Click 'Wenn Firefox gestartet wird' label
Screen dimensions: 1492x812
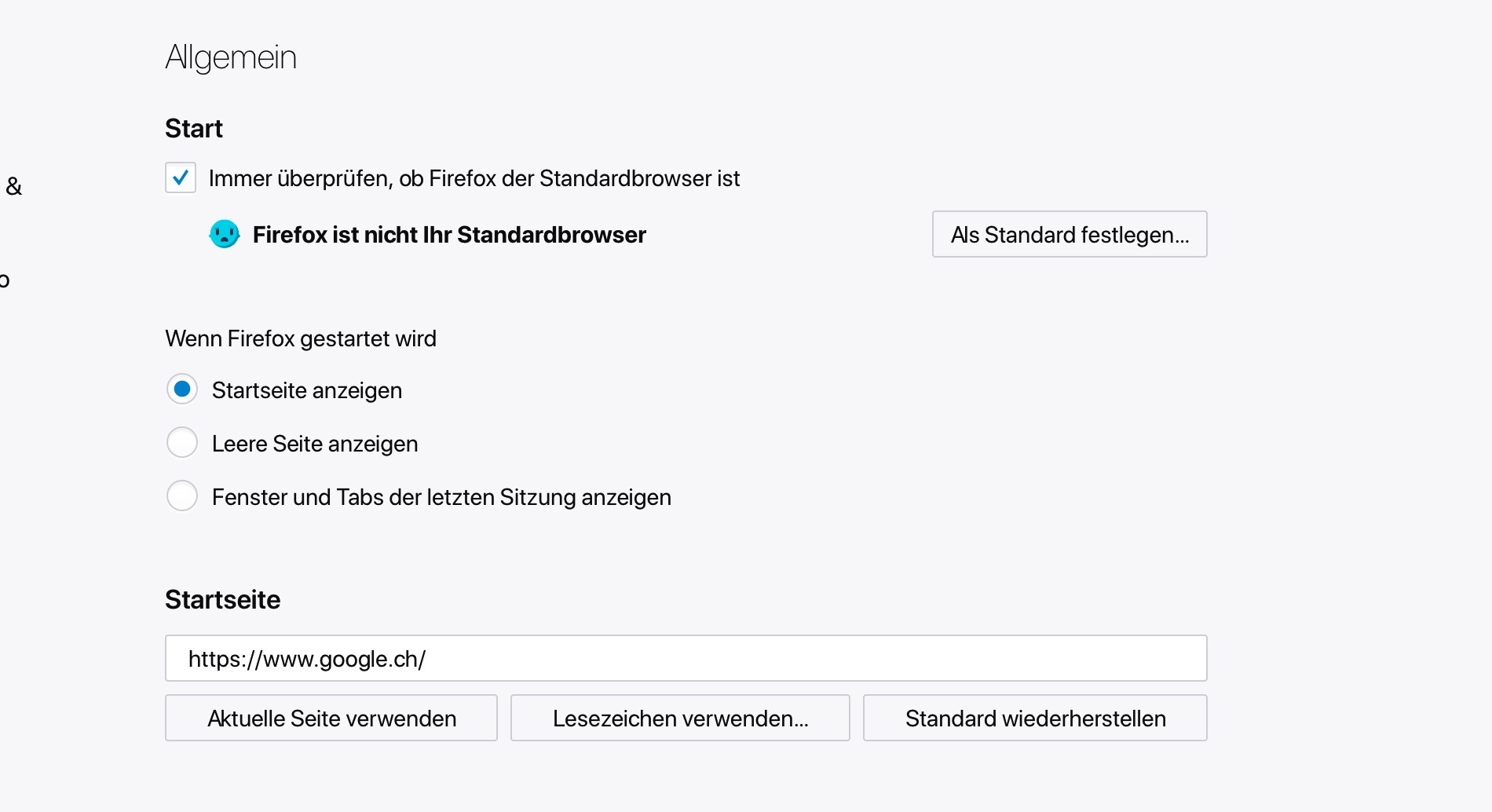(x=301, y=338)
